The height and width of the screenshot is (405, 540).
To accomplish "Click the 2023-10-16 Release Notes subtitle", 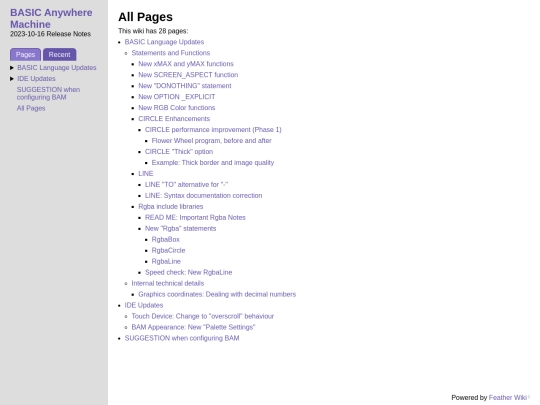I will [x=50, y=34].
